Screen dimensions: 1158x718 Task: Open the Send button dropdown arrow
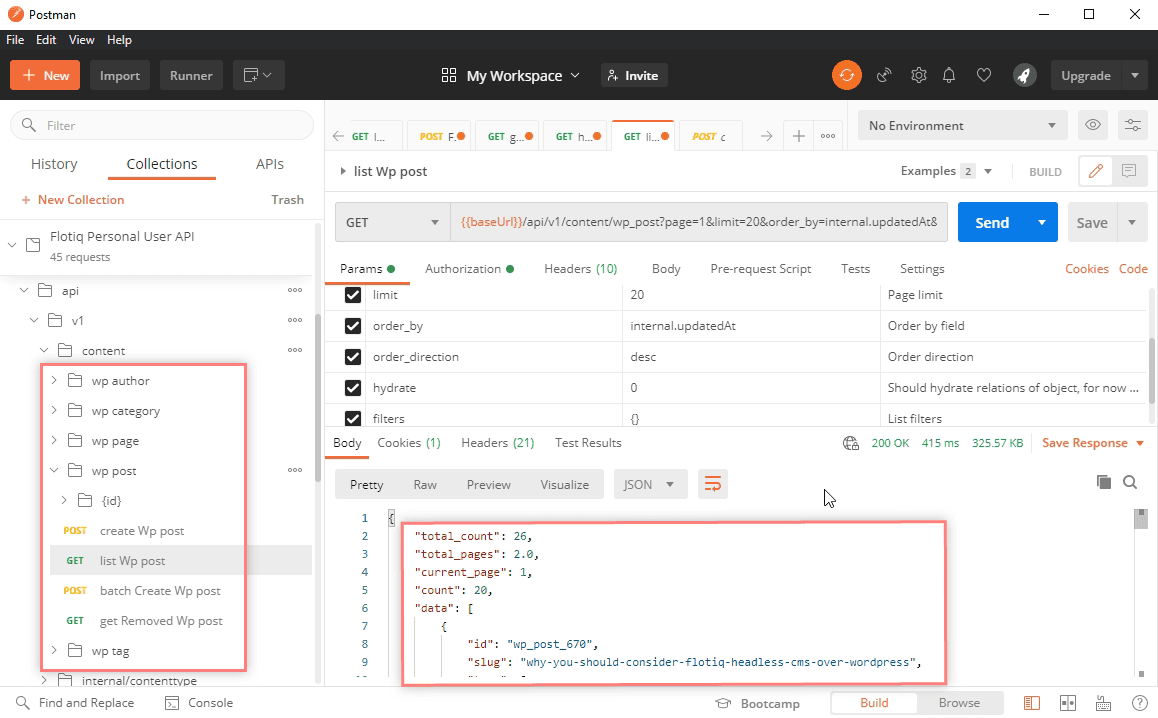click(1042, 222)
